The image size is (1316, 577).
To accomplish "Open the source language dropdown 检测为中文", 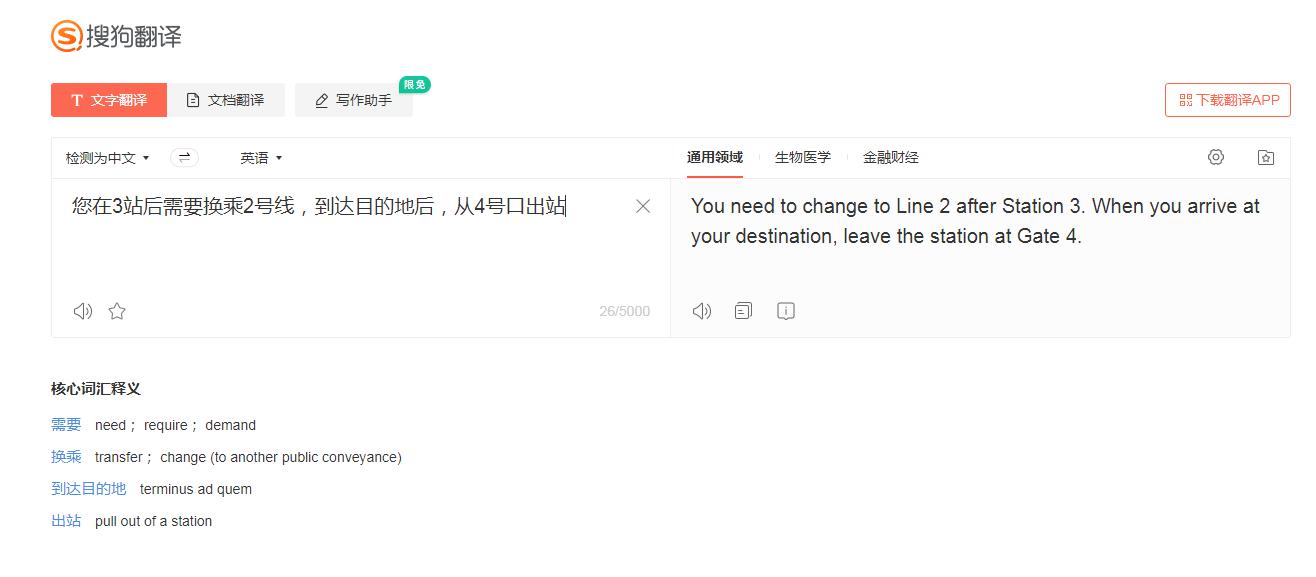I will click(x=107, y=158).
